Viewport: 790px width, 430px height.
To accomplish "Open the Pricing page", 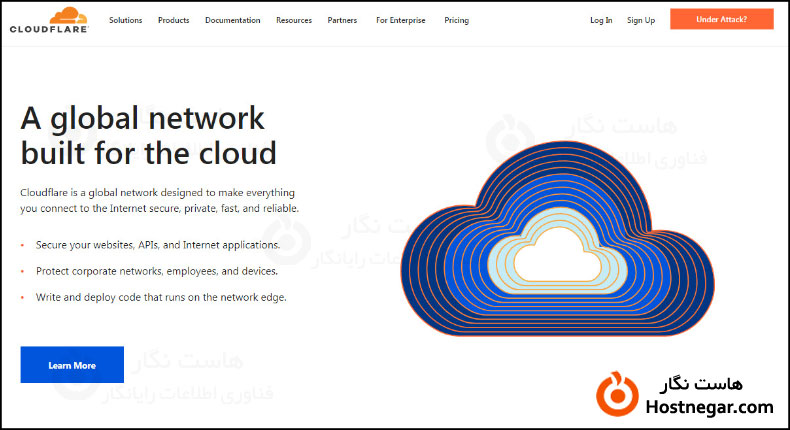I will point(456,20).
